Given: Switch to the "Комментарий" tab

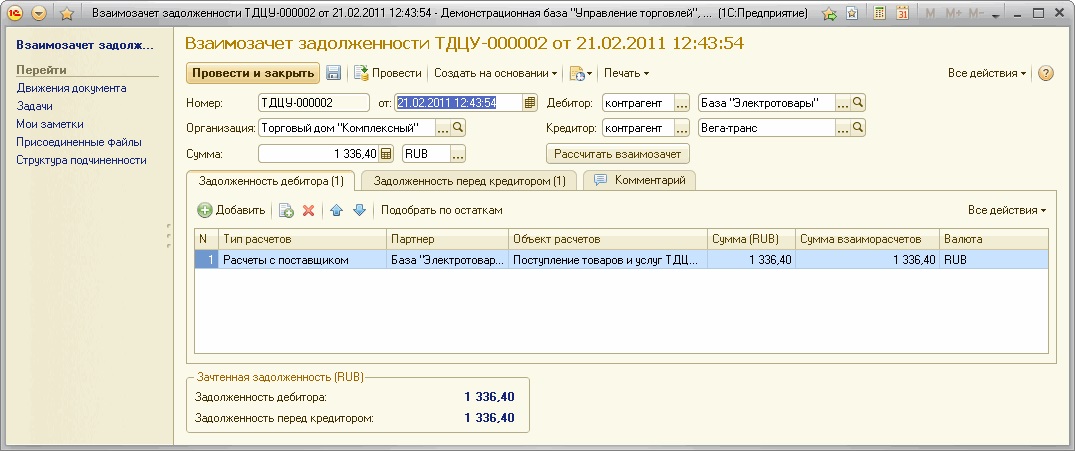Looking at the screenshot, I should (x=640, y=180).
